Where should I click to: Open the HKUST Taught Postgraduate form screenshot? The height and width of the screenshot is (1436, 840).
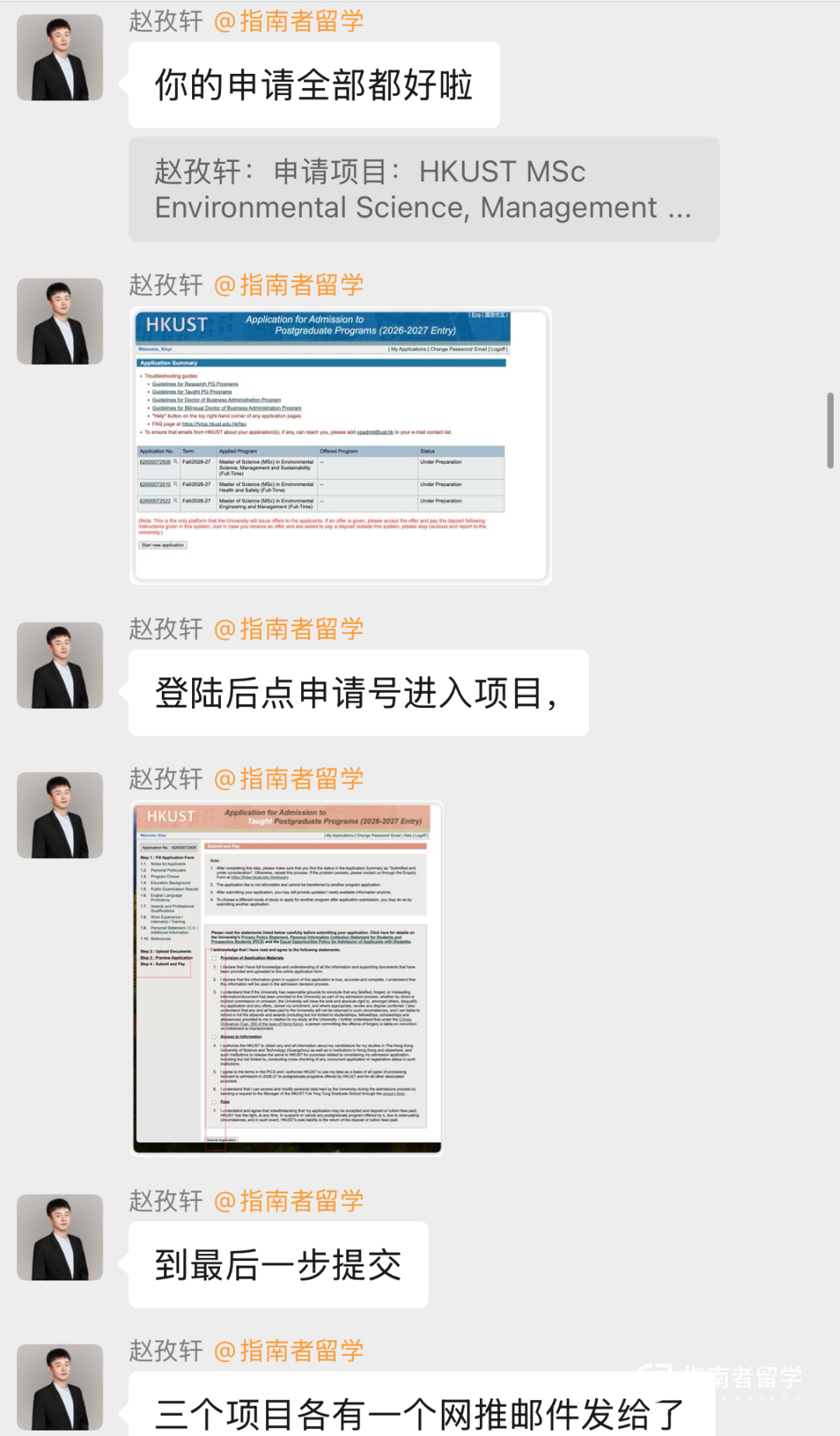pyautogui.click(x=287, y=978)
